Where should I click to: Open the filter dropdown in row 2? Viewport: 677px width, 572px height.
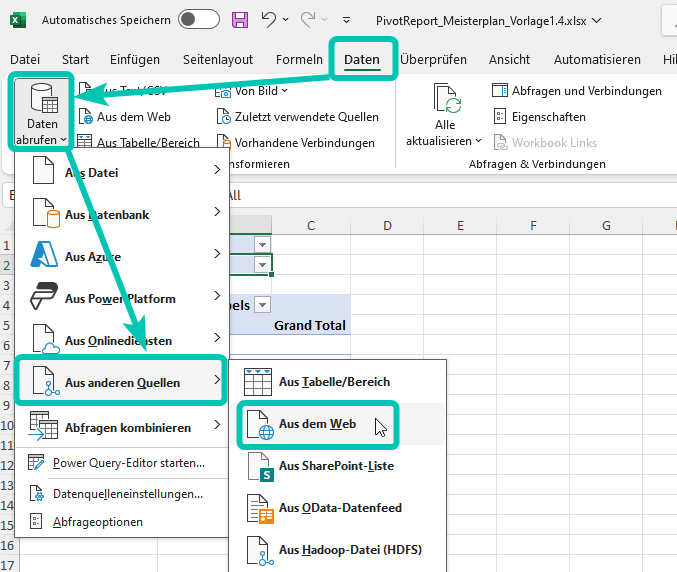click(x=262, y=265)
